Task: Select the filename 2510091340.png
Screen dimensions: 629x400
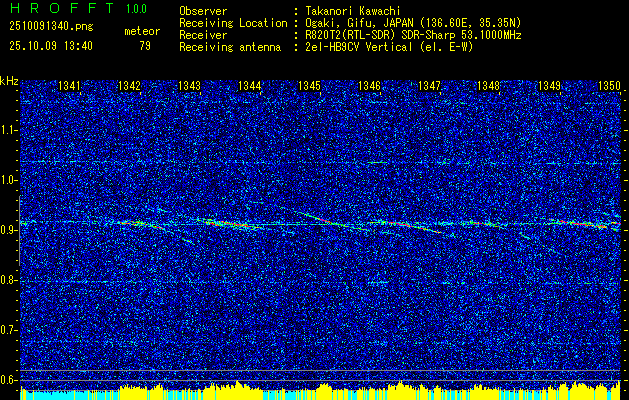Action: 51,26
